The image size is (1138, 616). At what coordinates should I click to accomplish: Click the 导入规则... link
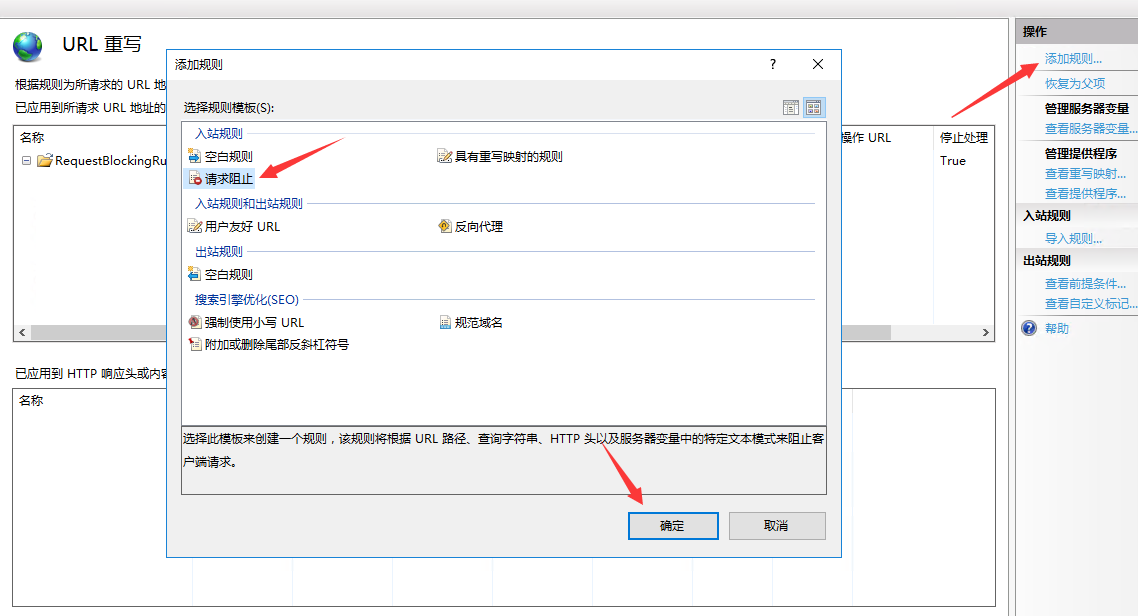coord(1073,239)
